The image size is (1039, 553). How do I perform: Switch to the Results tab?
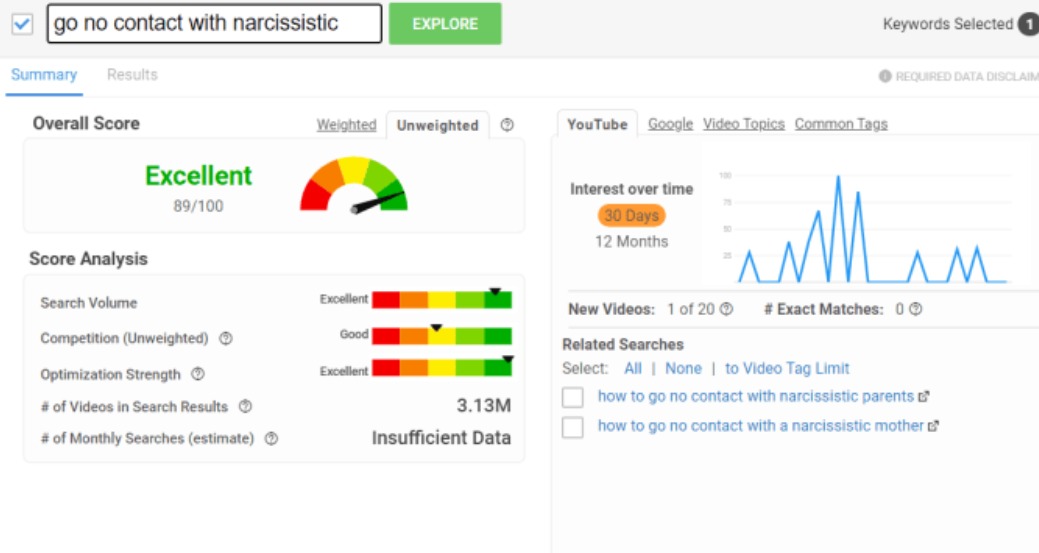point(132,75)
